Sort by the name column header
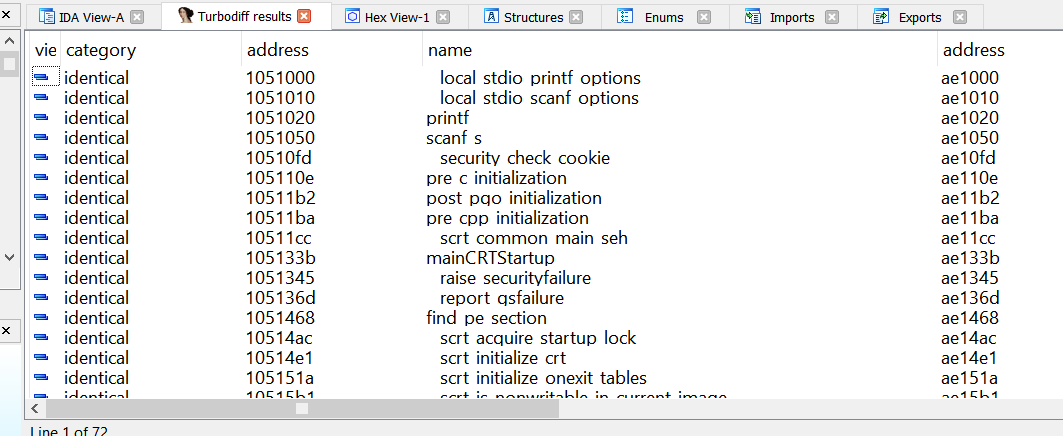 [x=450, y=50]
